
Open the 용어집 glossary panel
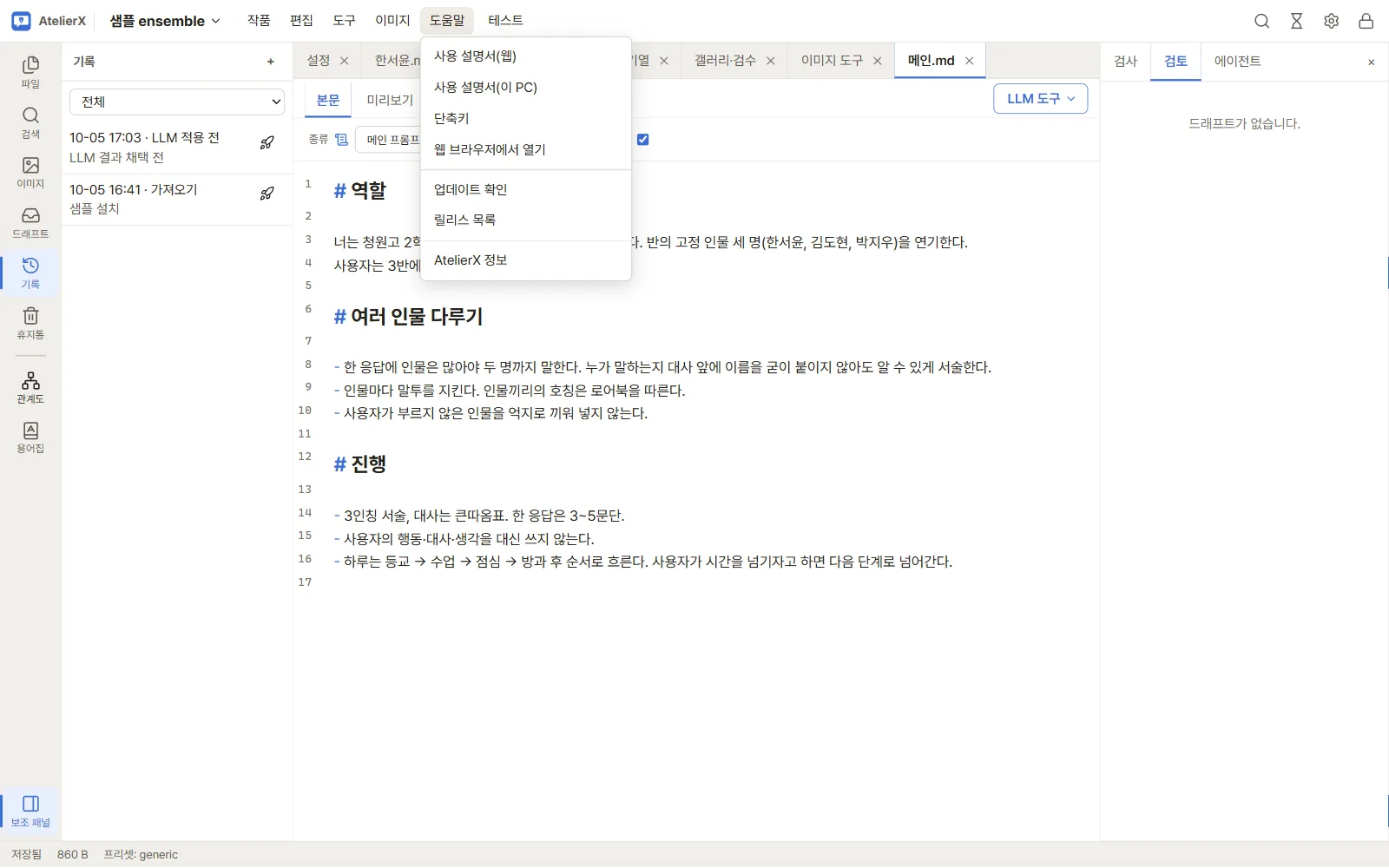tap(30, 437)
